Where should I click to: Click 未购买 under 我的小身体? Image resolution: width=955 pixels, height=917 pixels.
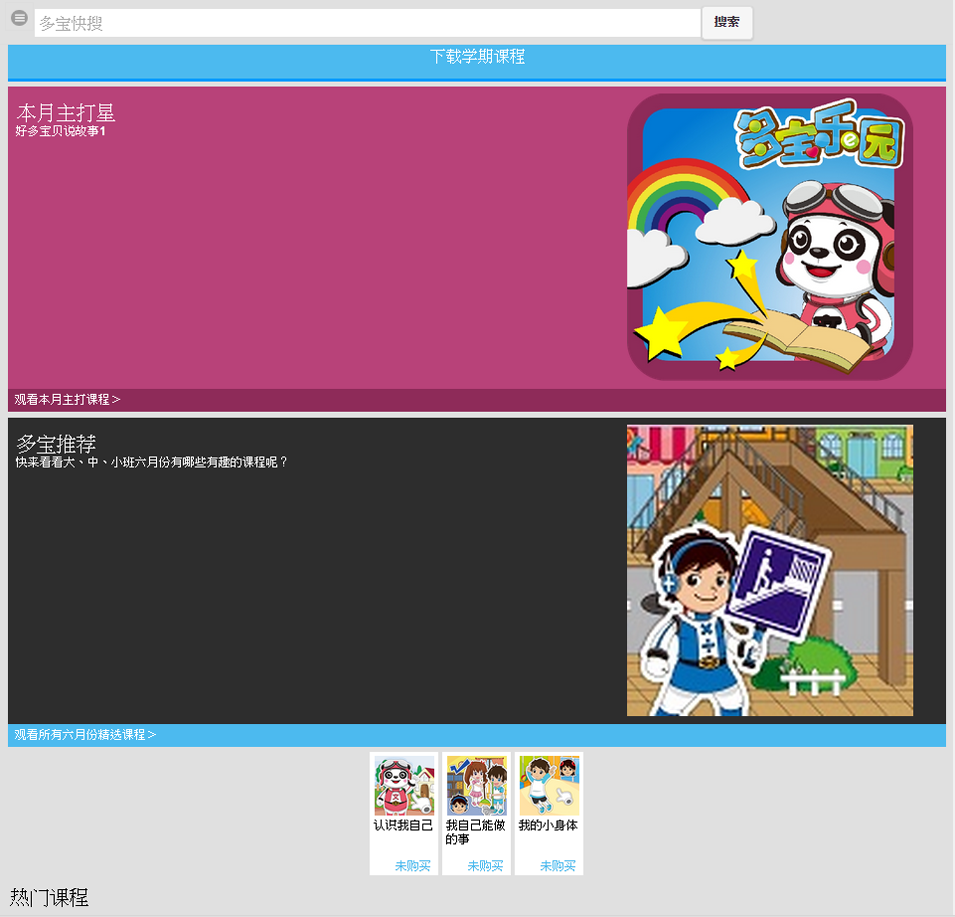558,866
